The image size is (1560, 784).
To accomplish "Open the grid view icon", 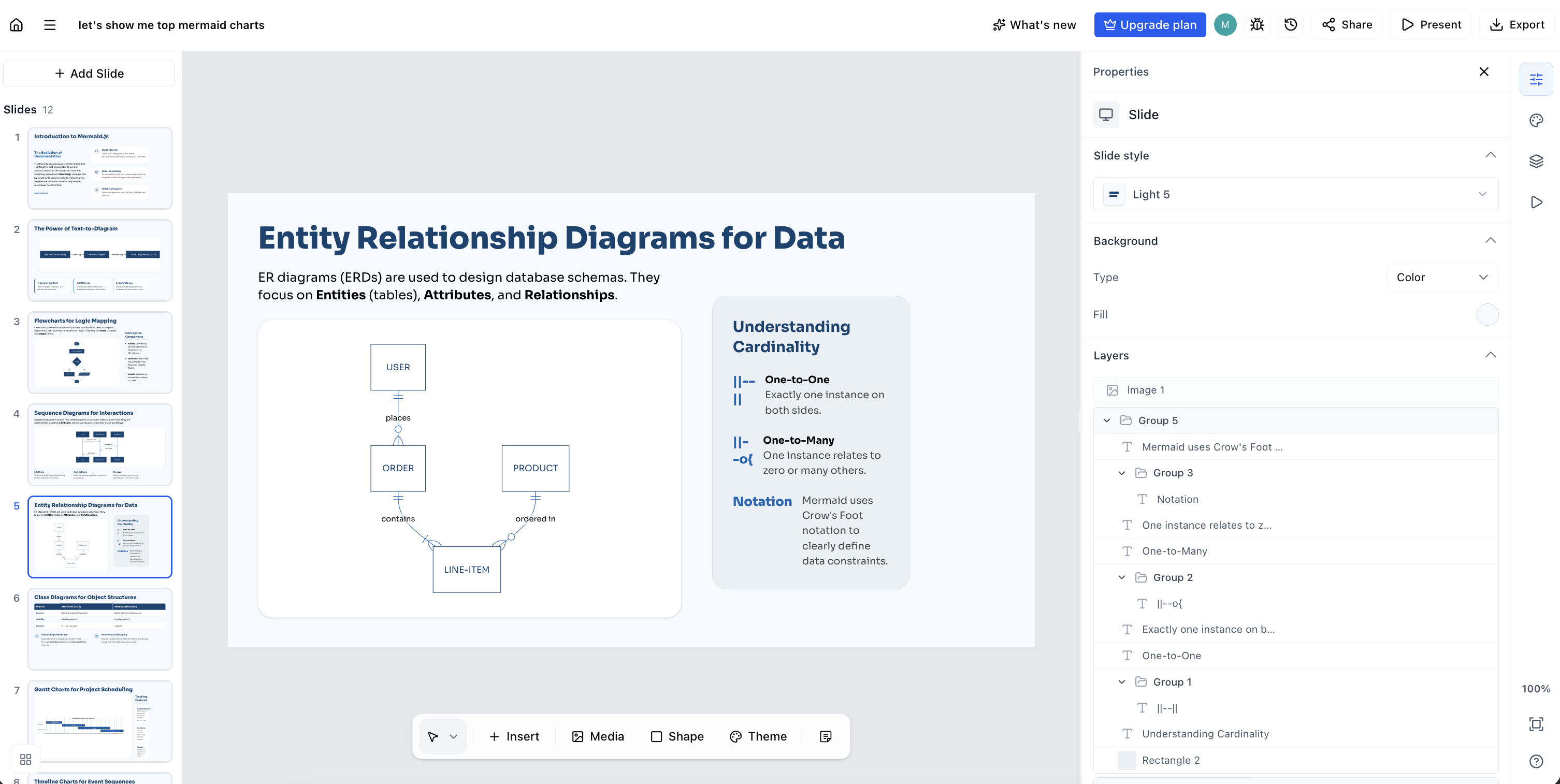I will pos(25,759).
